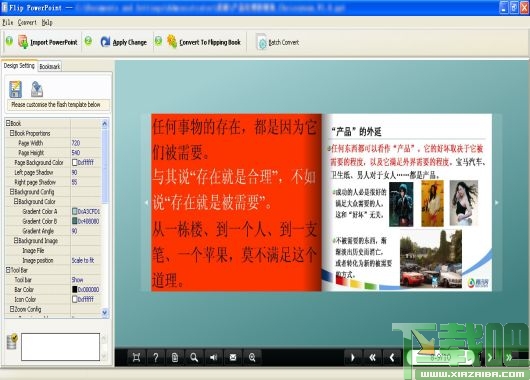The width and height of the screenshot is (530, 380).
Task: Toggle fullscreen in the viewer toolbar
Action: tap(136, 357)
